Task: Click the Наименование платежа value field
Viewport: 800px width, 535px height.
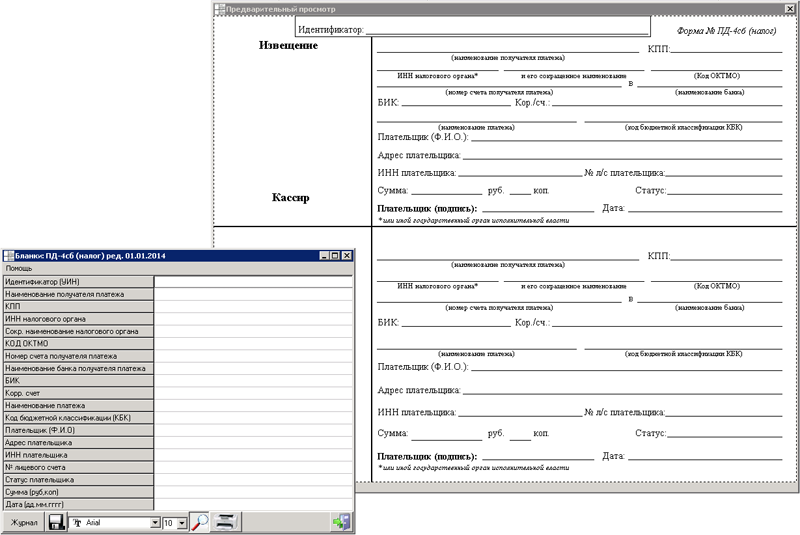Action: (x=253, y=405)
